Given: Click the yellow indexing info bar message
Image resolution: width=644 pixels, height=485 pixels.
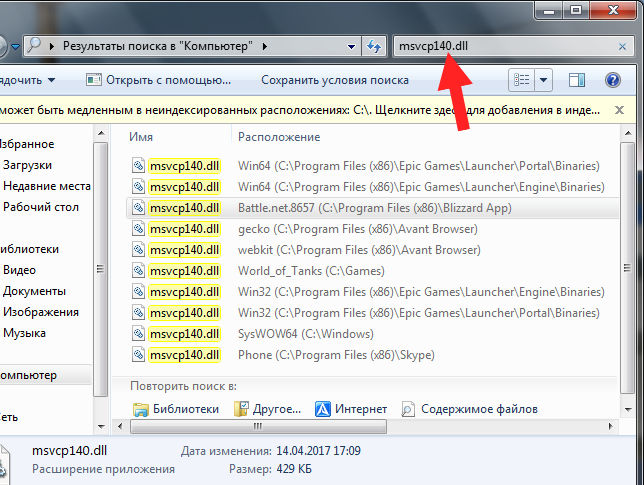Looking at the screenshot, I should click(x=300, y=110).
